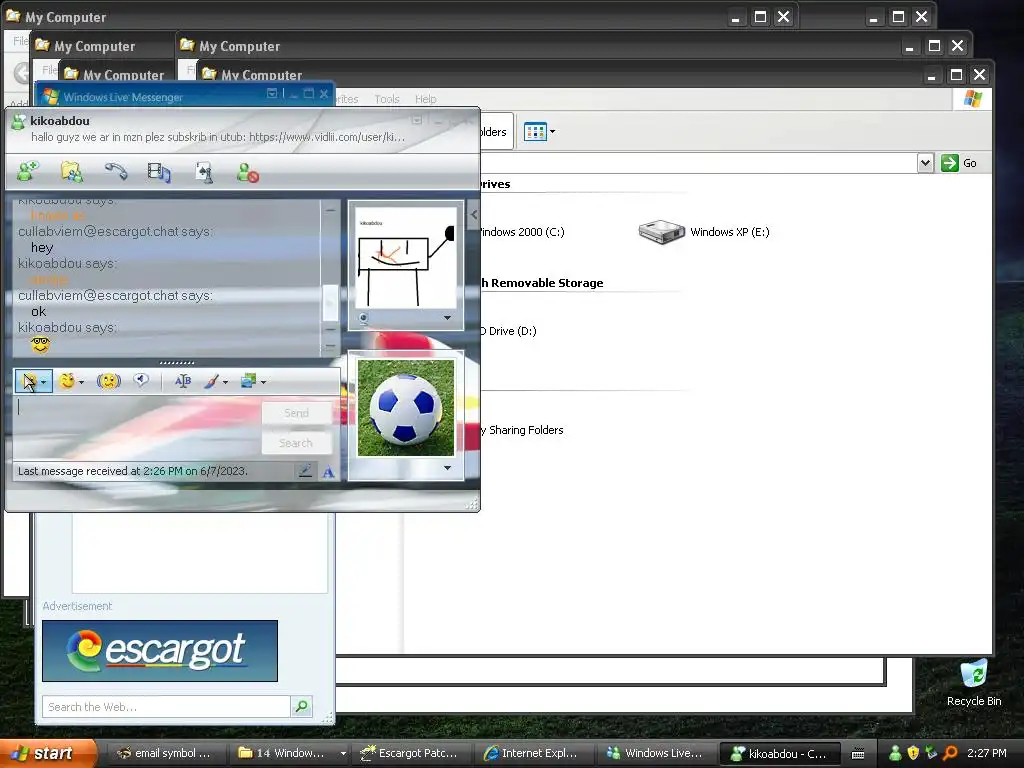
Task: Click the security shield tray icon
Action: point(913,753)
